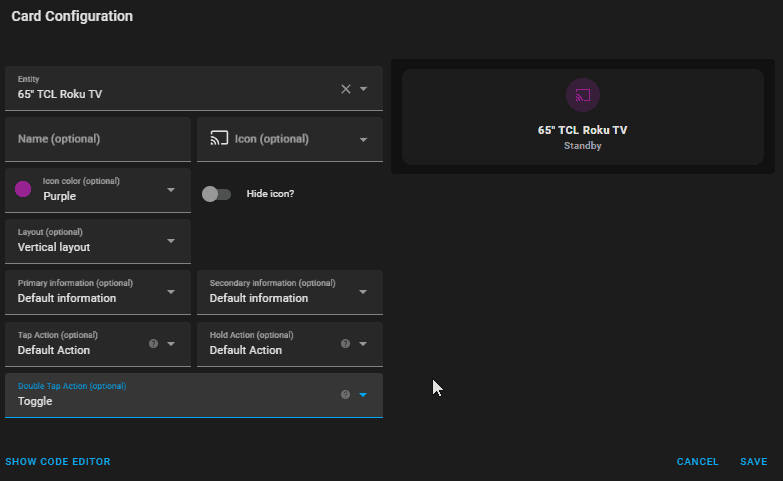Click the 65" TCL Roku TV preview title

[582, 130]
